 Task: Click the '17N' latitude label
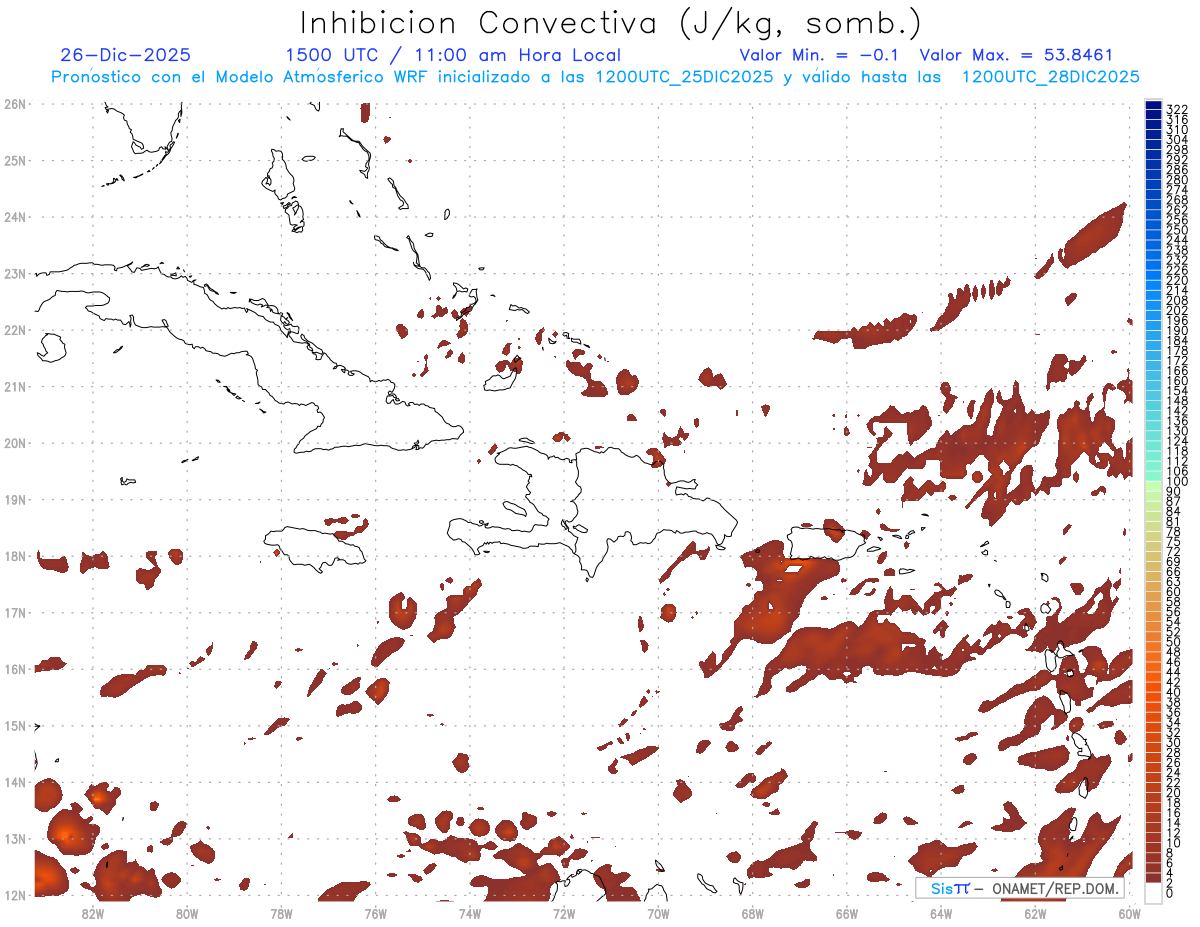tap(15, 612)
